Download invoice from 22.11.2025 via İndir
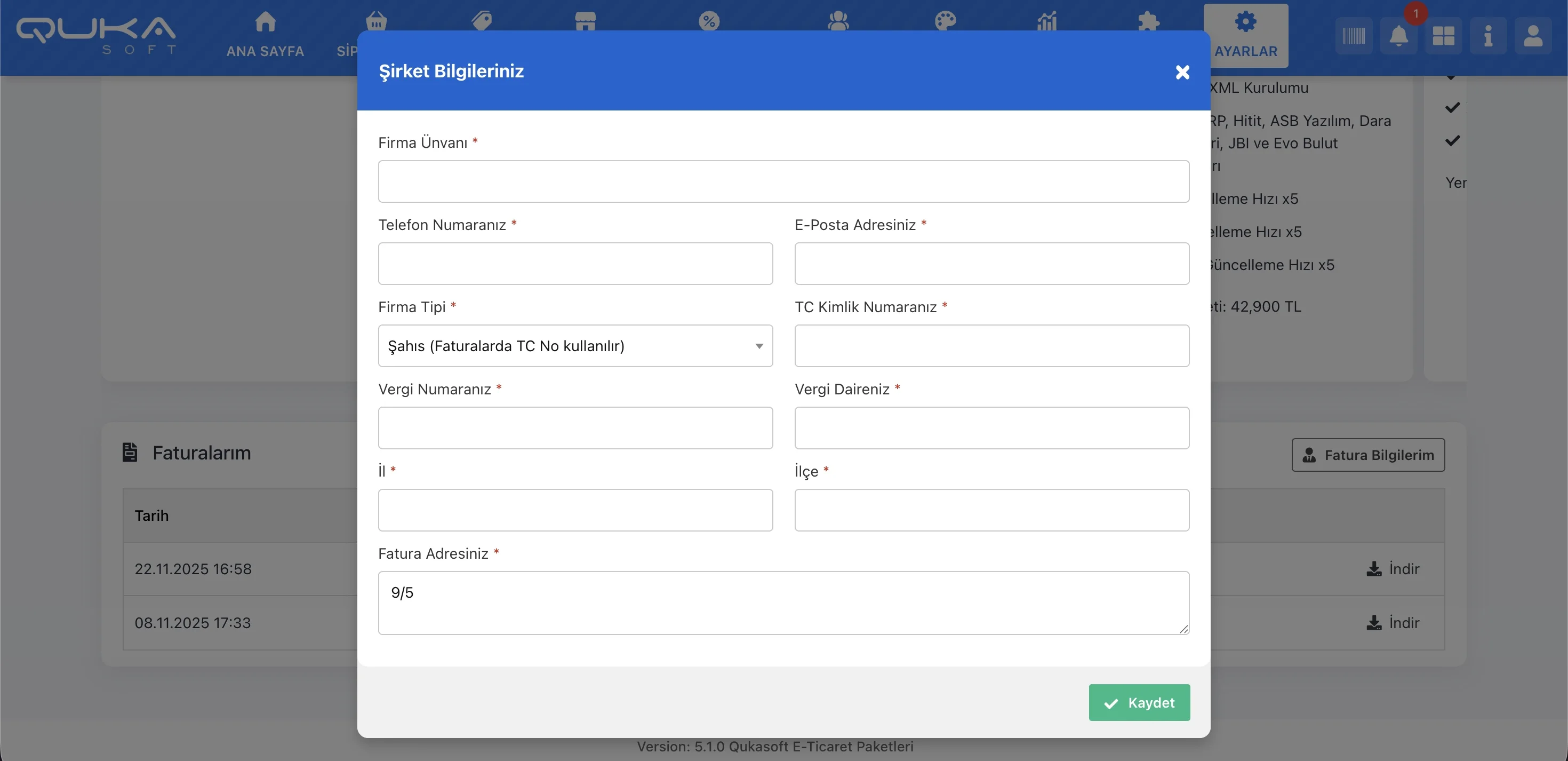The image size is (1568, 761). (1393, 569)
